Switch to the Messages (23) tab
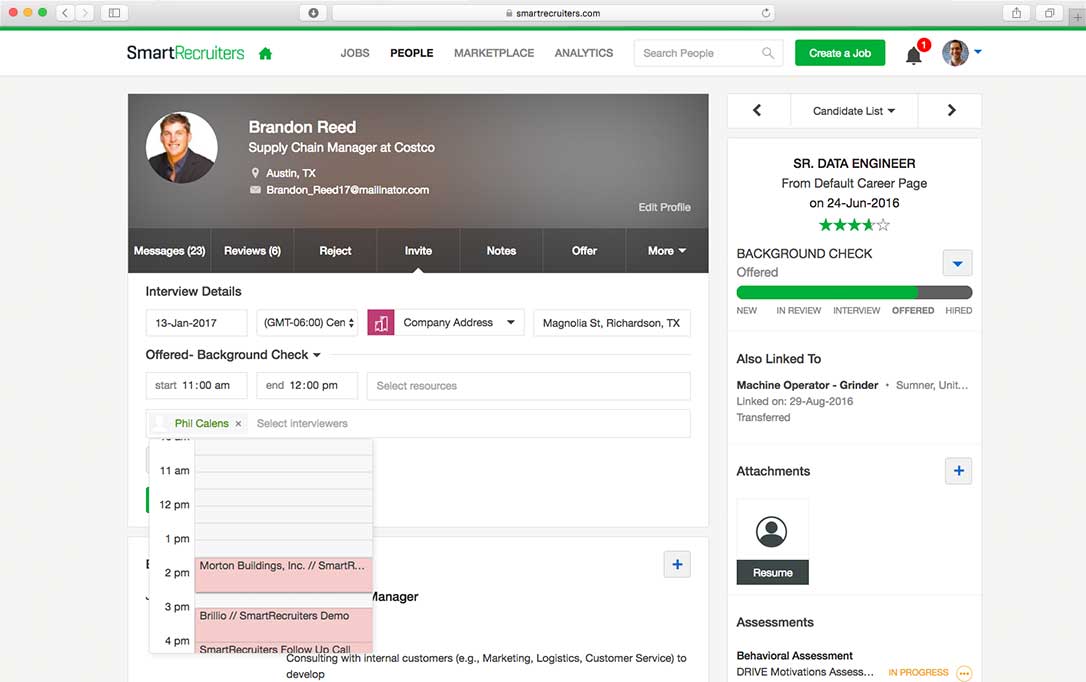This screenshot has width=1086, height=682. [169, 251]
